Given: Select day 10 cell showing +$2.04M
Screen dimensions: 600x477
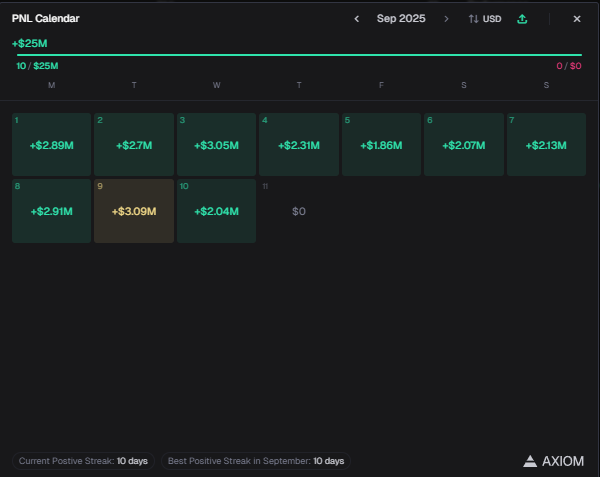Looking at the screenshot, I should [216, 211].
